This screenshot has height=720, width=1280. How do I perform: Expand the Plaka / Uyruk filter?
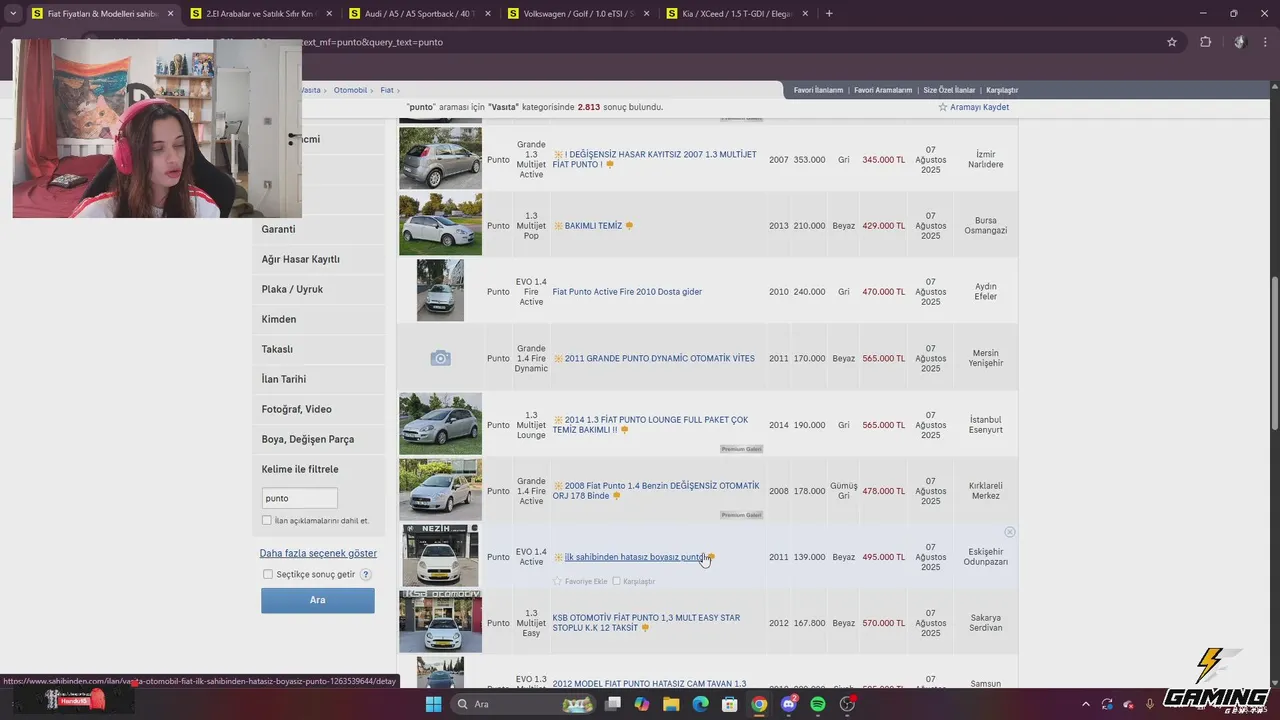(319, 289)
